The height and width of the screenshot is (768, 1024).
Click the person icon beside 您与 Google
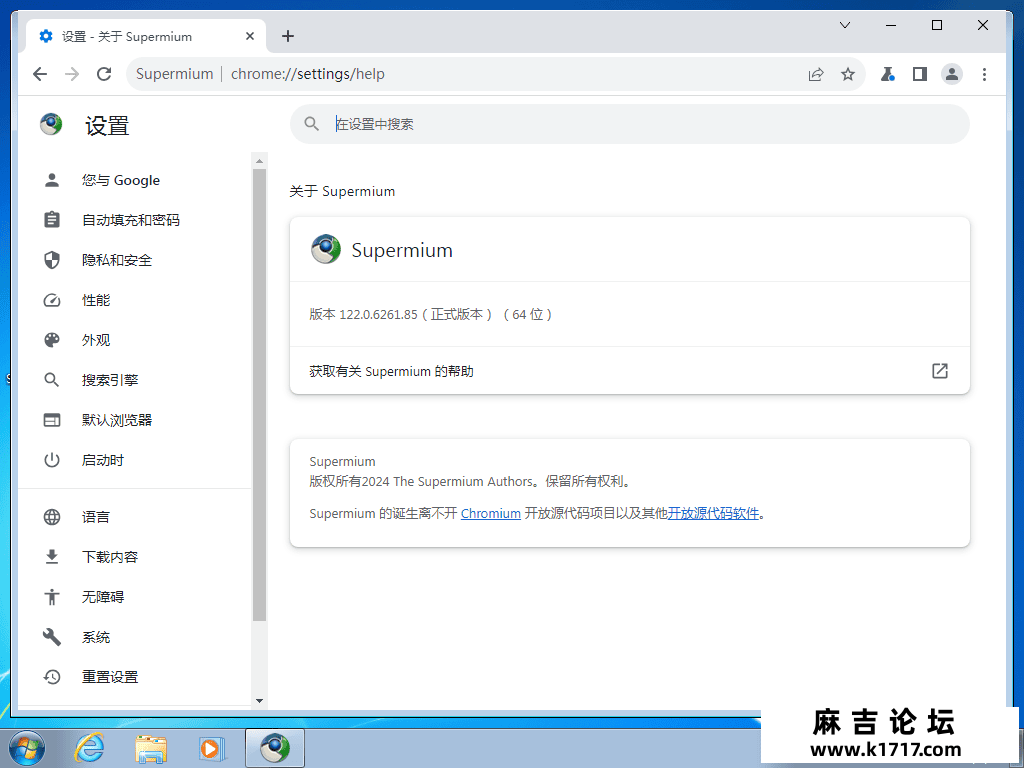pyautogui.click(x=52, y=180)
